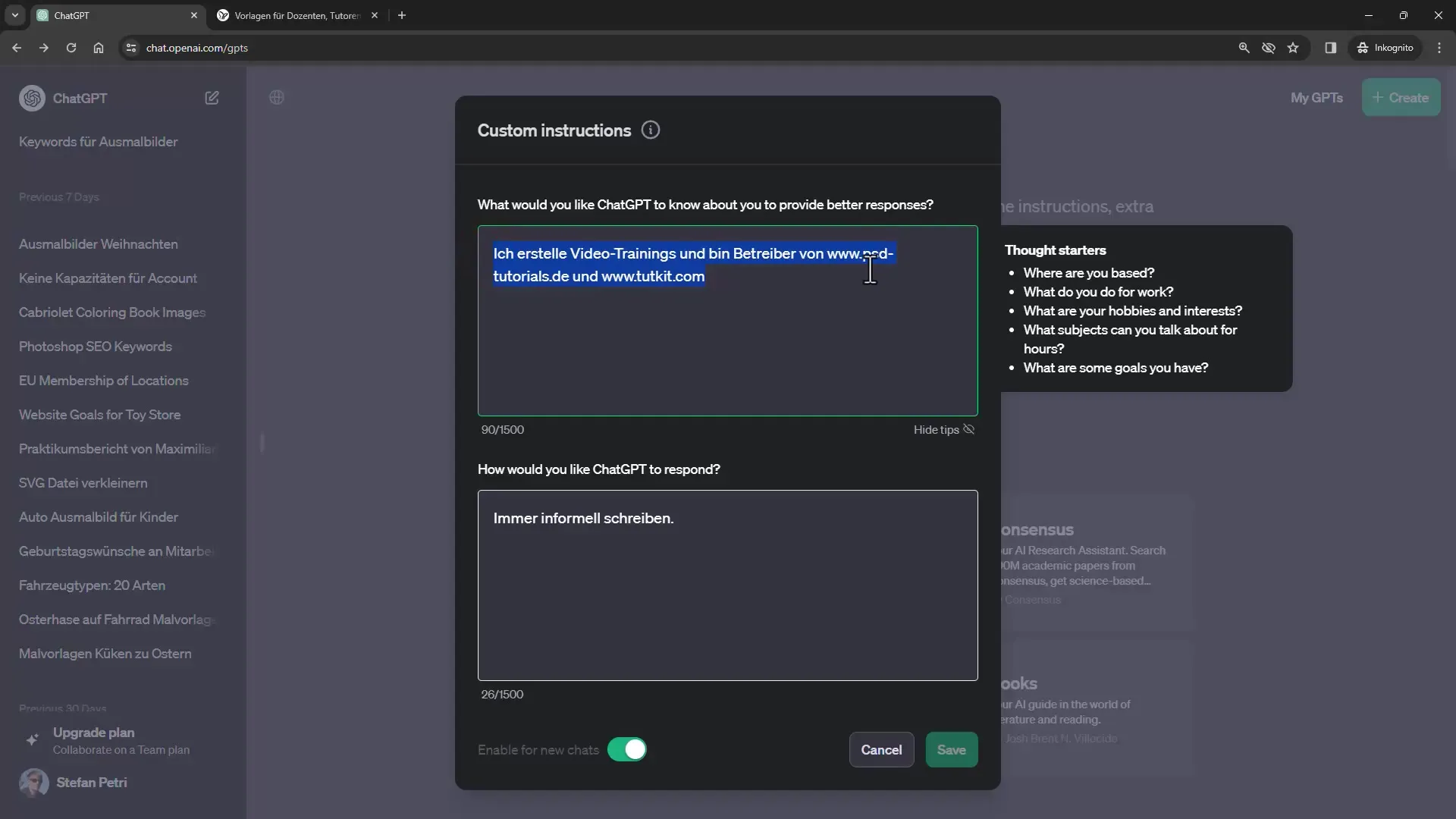Image resolution: width=1456 pixels, height=819 pixels.
Task: Click the Save button
Action: tap(951, 750)
